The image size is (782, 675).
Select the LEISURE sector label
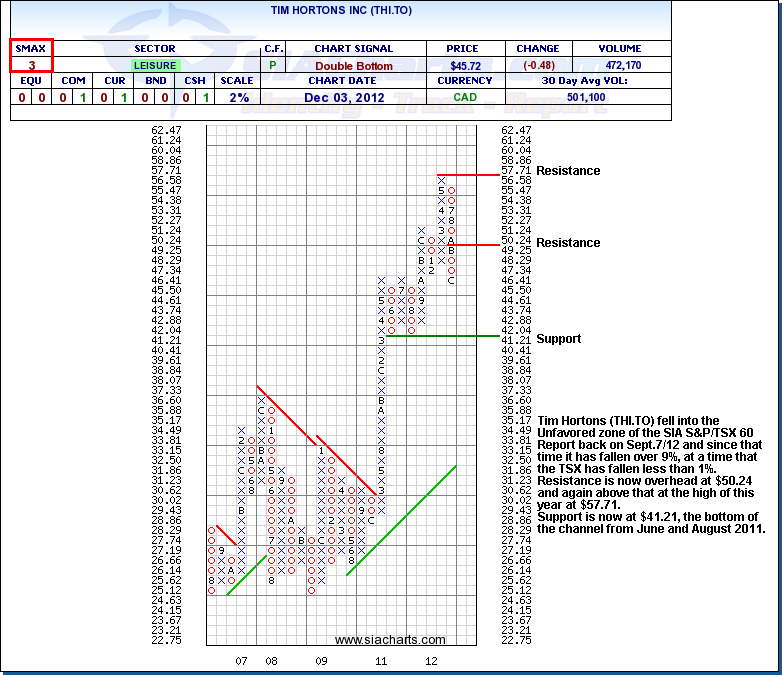(x=153, y=65)
